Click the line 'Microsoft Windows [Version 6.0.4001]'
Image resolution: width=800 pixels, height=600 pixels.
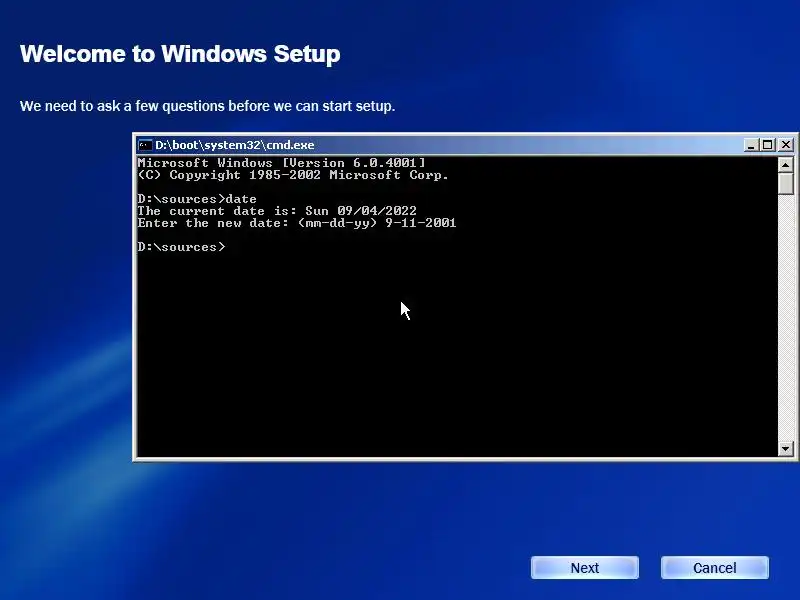coord(281,163)
